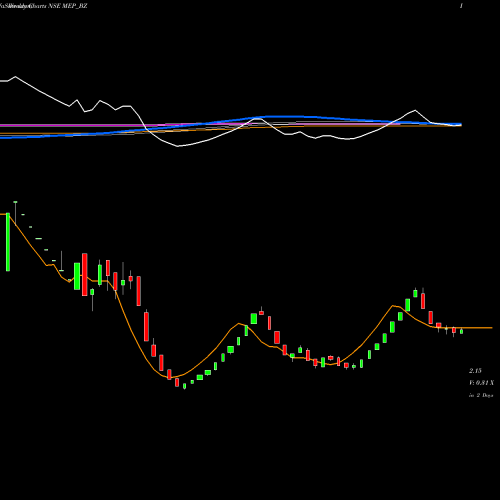Click the tall green candle at chart start
The width and height of the screenshot is (500, 500).
pos(8,242)
